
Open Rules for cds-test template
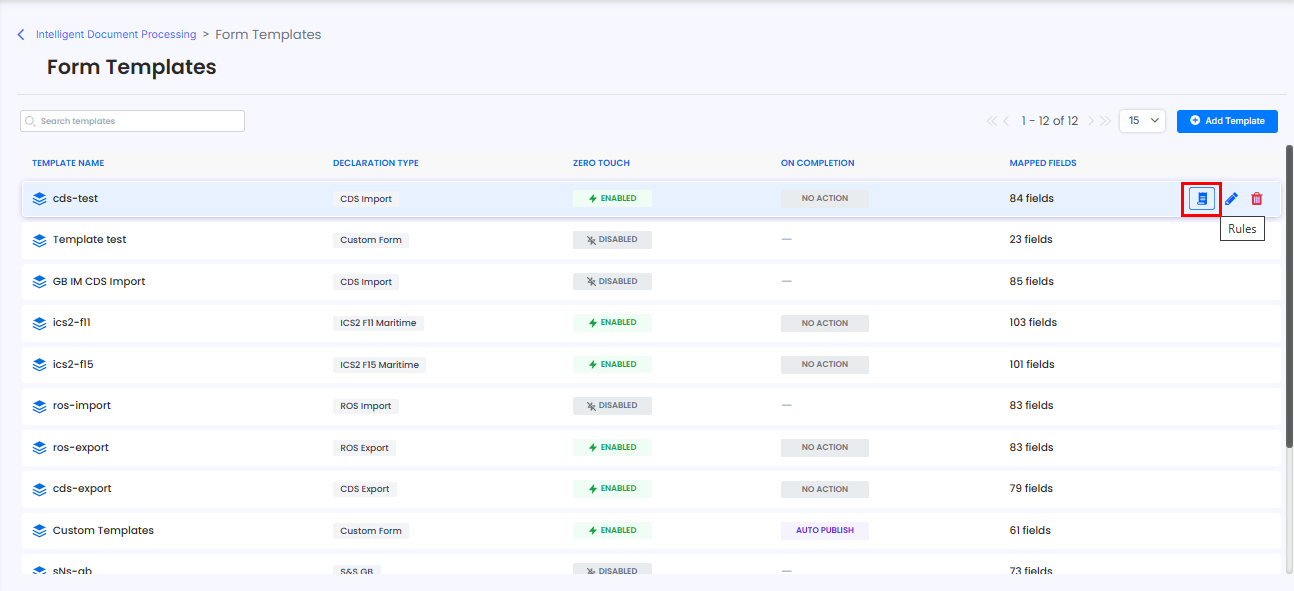[1201, 198]
